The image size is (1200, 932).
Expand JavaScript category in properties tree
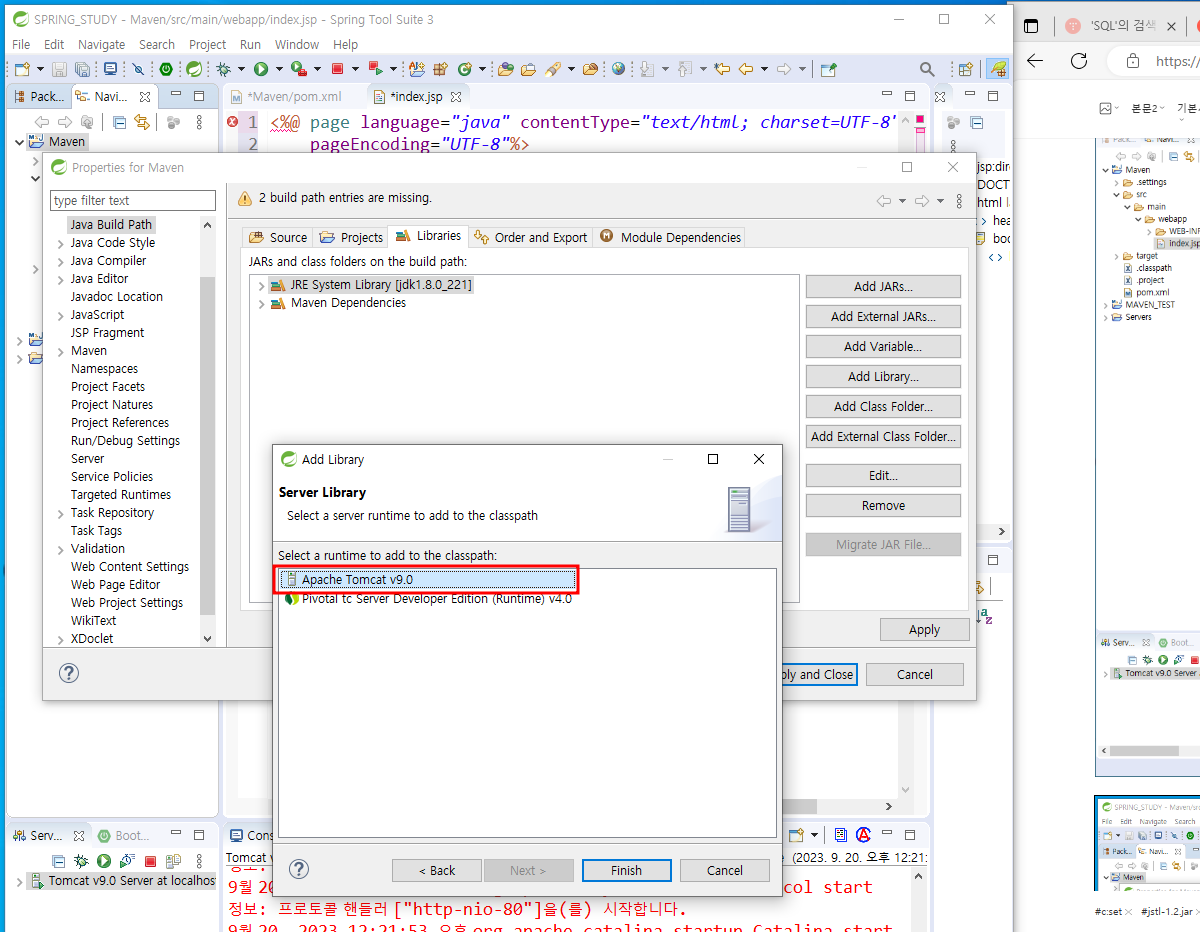click(x=62, y=315)
